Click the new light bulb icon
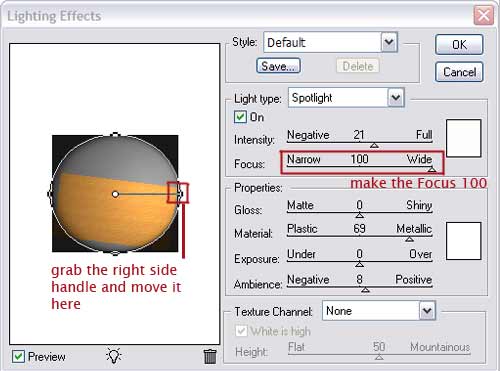500x371 pixels. point(114,356)
